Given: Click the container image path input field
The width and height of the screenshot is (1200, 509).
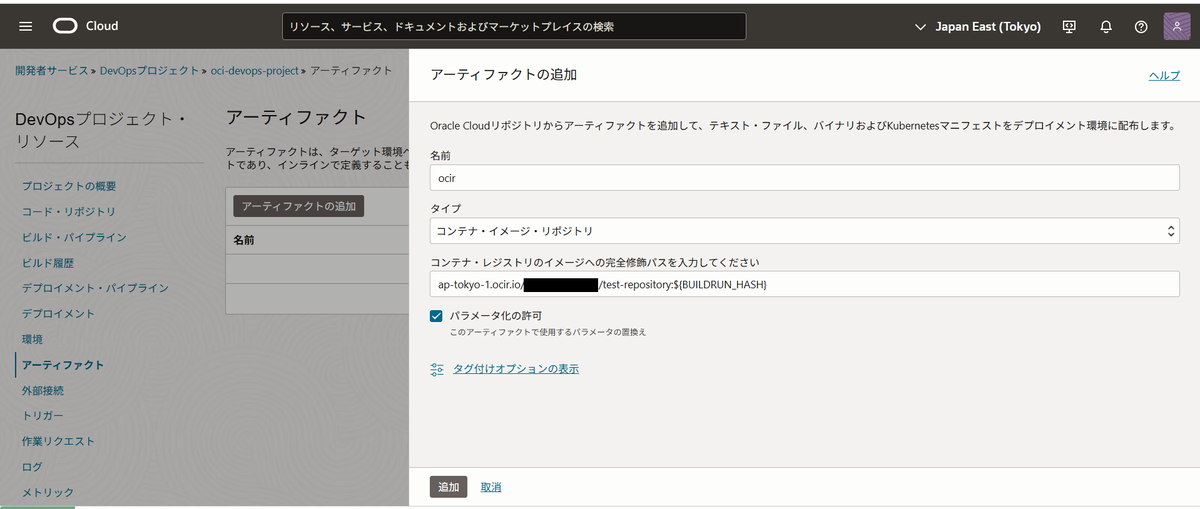Looking at the screenshot, I should pyautogui.click(x=804, y=285).
